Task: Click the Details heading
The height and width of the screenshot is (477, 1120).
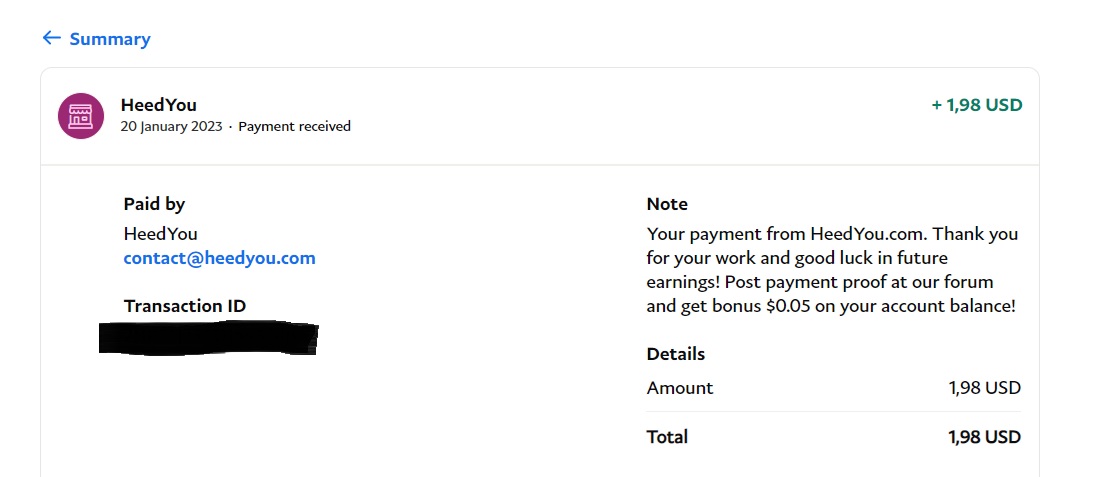Action: [676, 354]
